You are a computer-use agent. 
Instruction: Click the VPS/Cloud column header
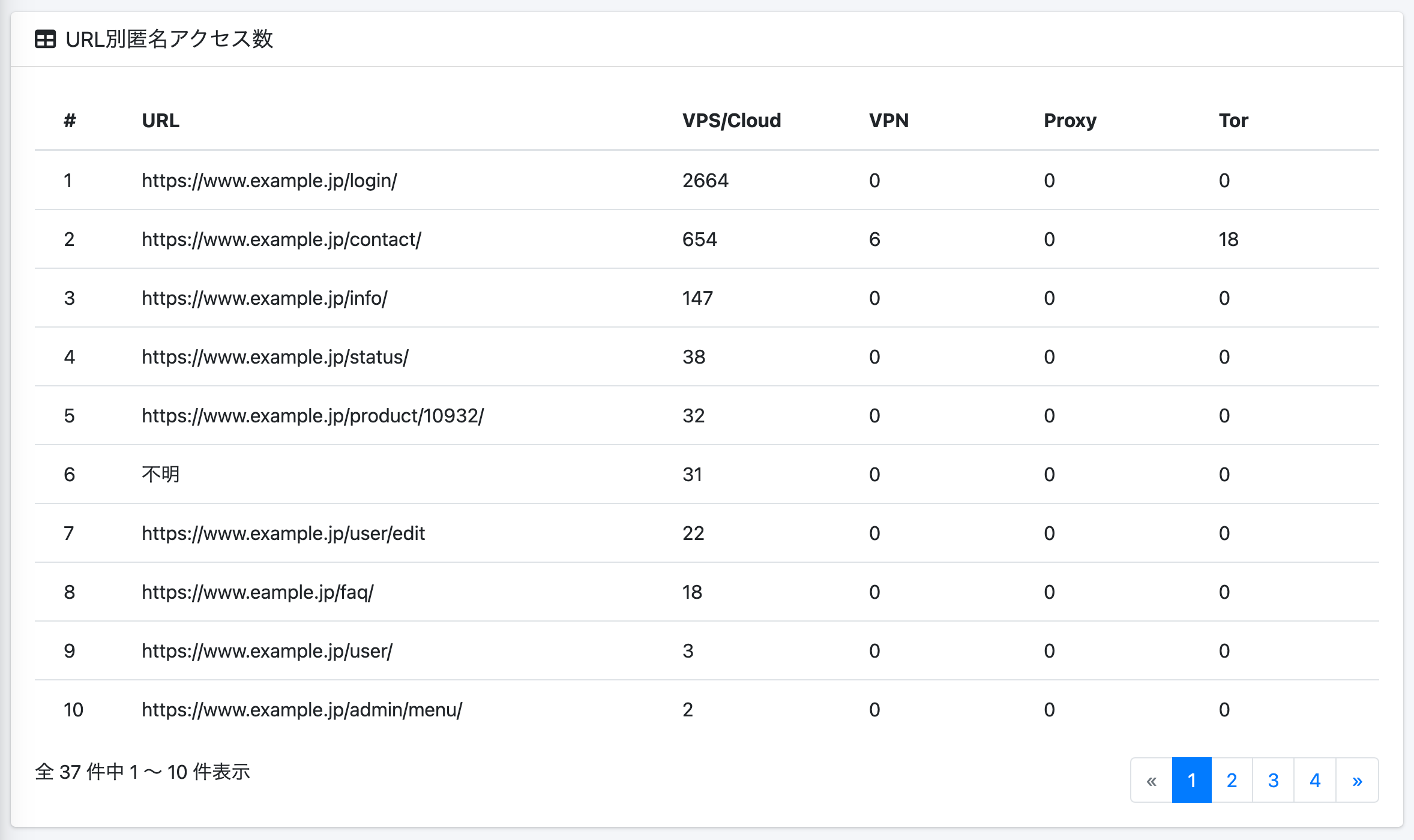[x=732, y=121]
